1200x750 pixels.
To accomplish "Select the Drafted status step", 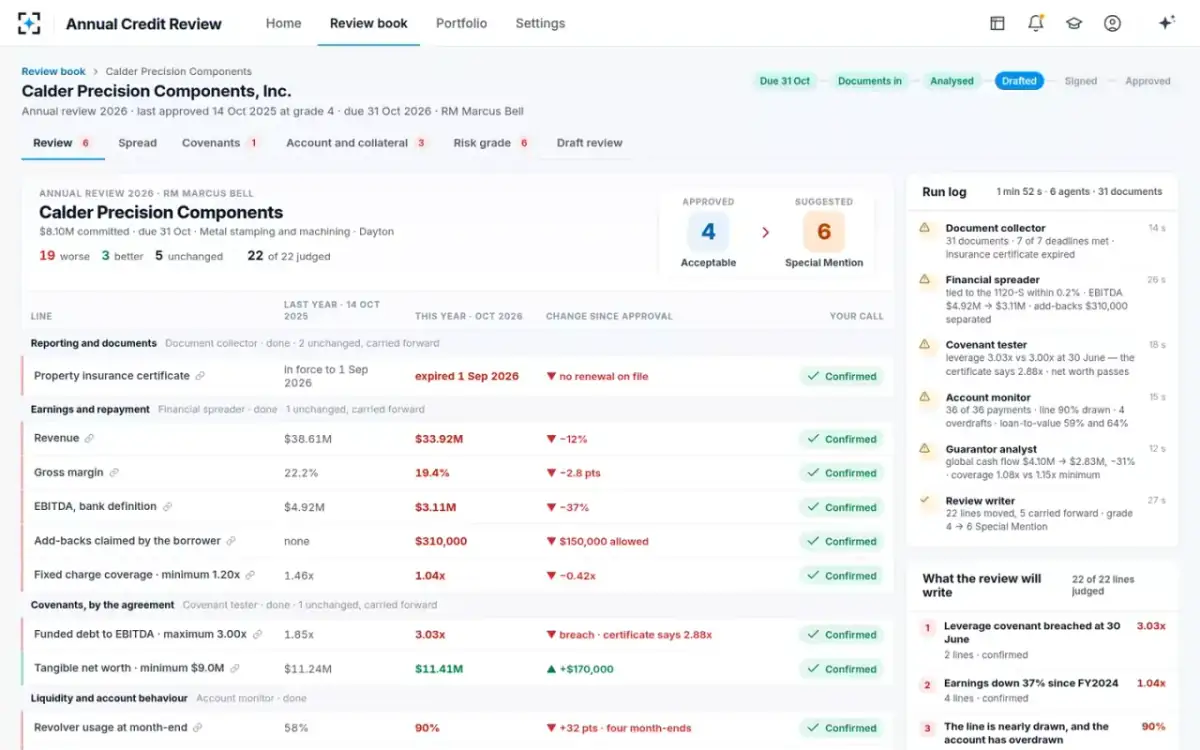I will [x=1019, y=81].
